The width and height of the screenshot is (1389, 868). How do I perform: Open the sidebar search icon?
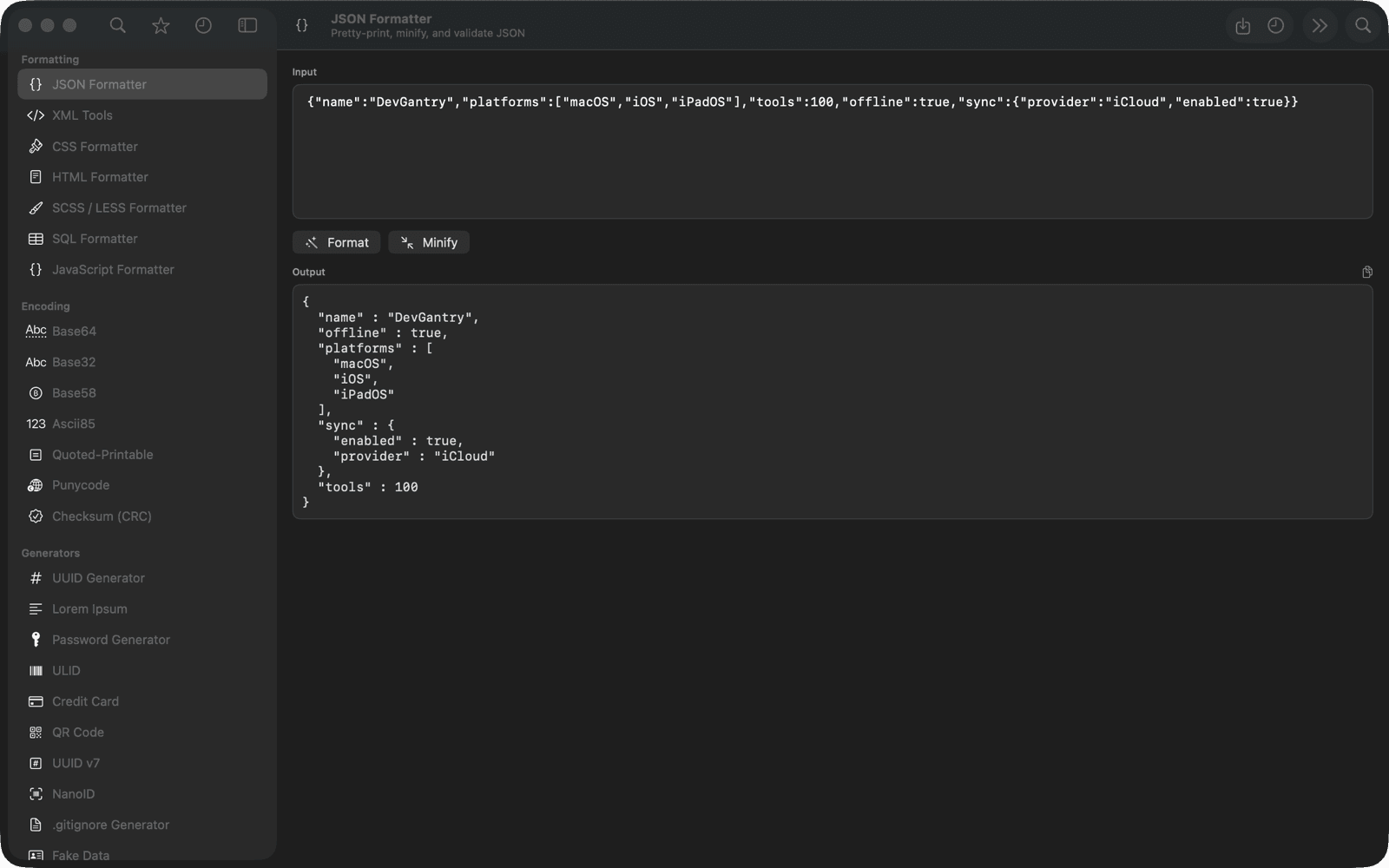pos(117,26)
